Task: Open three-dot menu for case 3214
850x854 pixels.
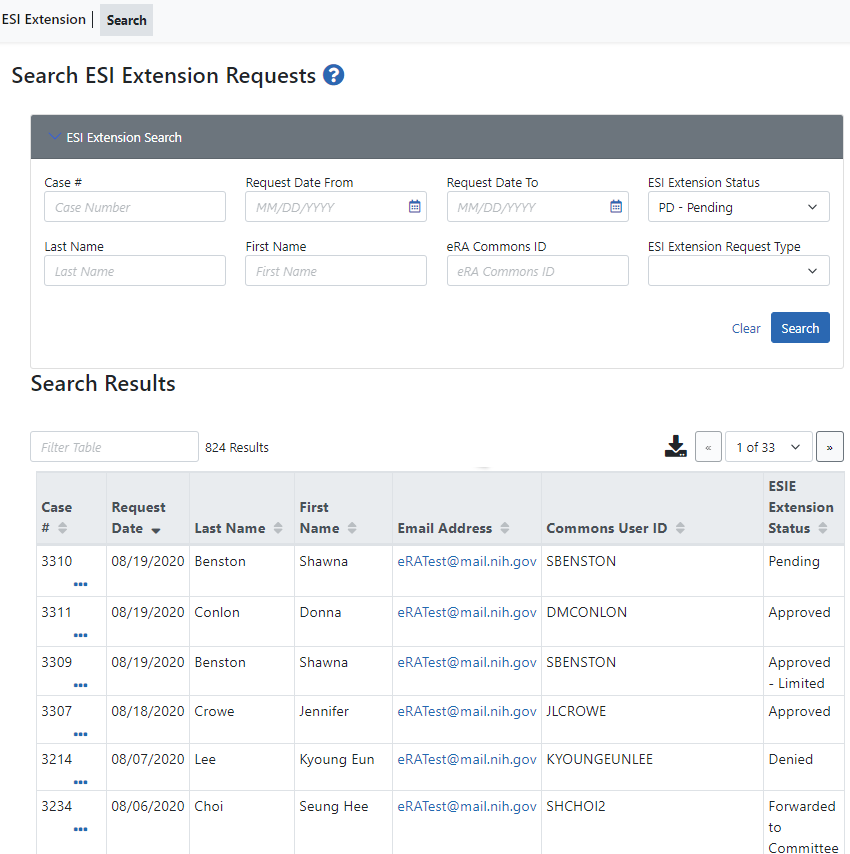Action: click(81, 782)
